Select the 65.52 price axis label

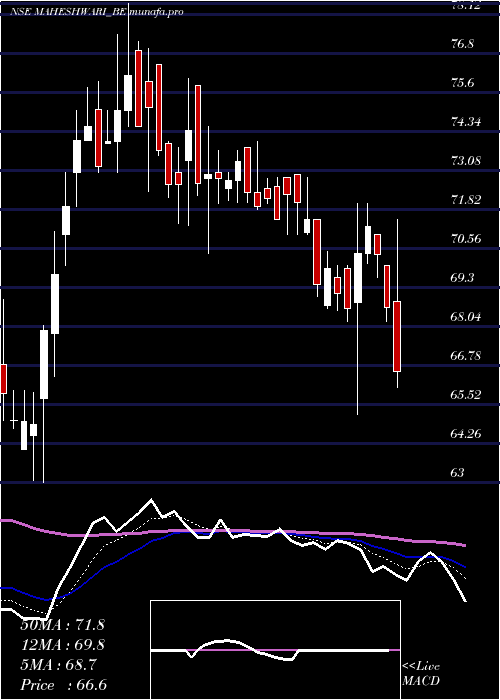click(466, 395)
